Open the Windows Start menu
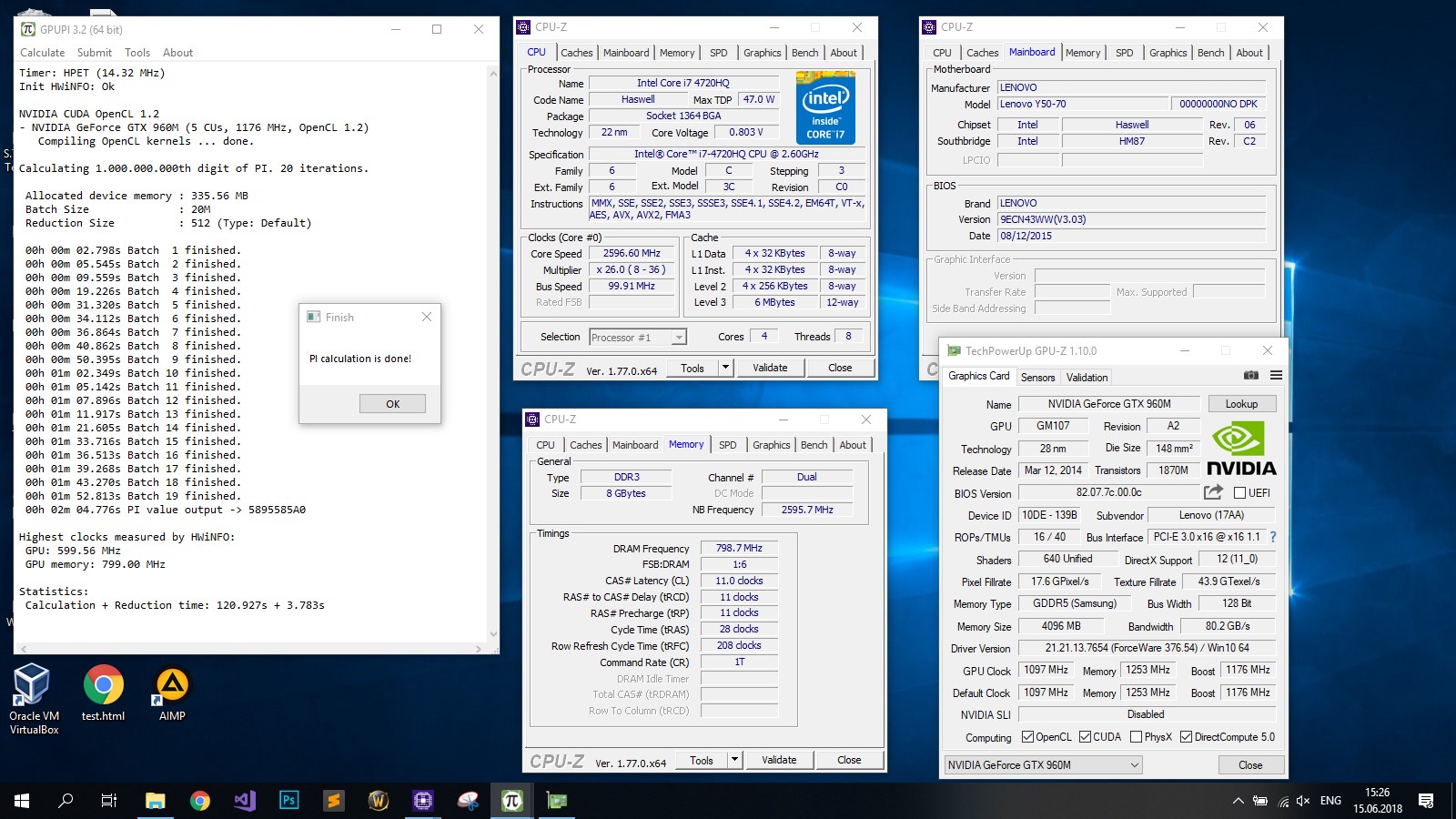This screenshot has width=1456, height=819. tap(22, 801)
